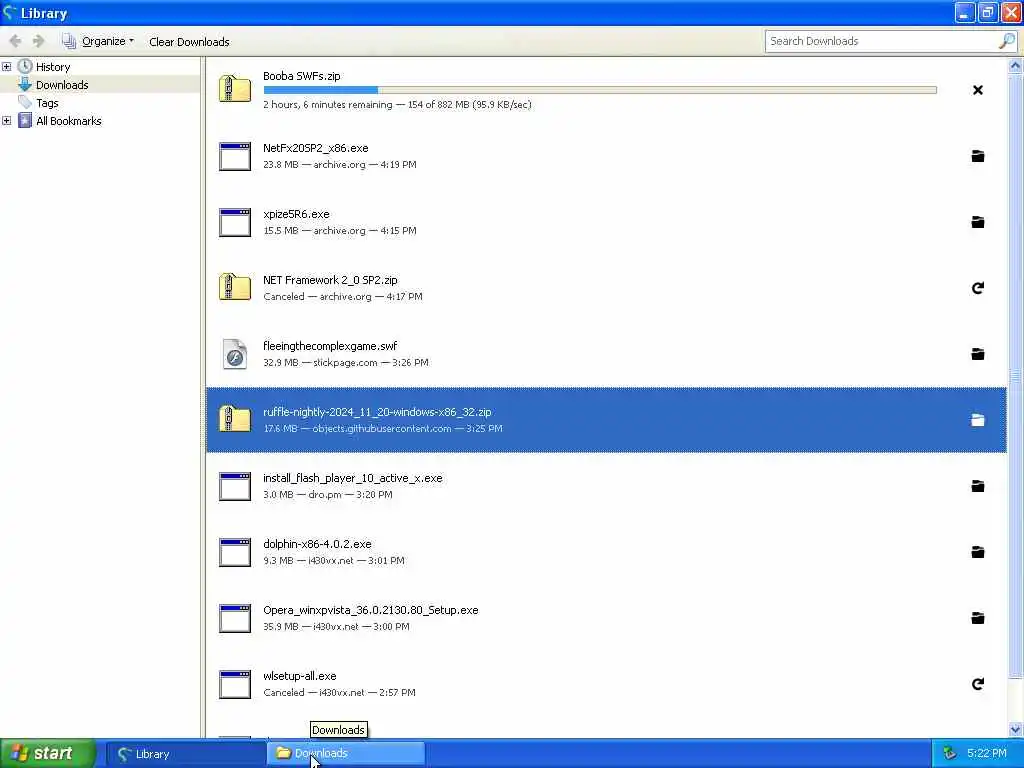The image size is (1024, 768).
Task: Click the search magnifier icon
Action: (1007, 41)
